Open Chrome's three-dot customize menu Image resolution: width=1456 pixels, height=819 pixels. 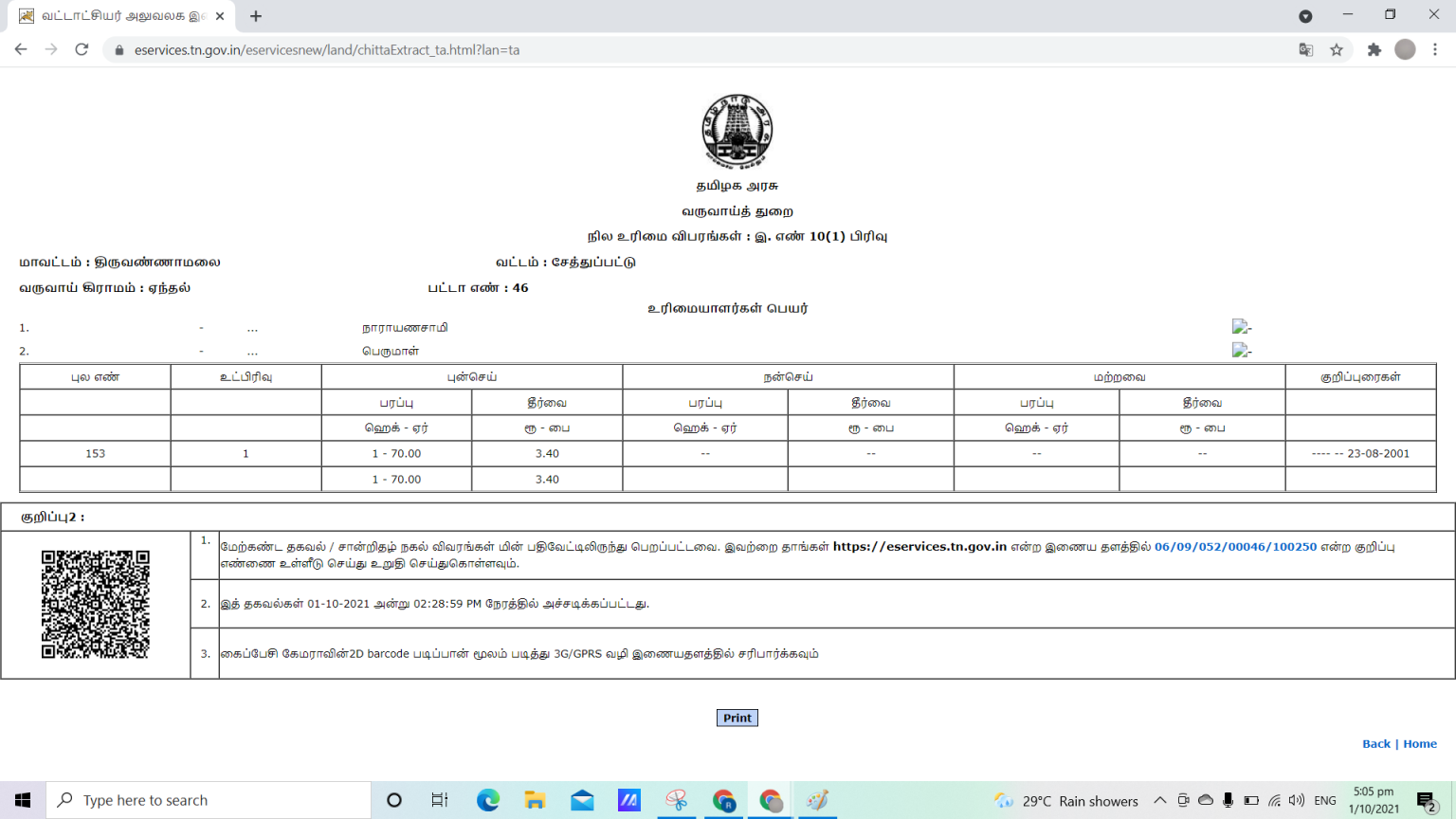coord(1435,49)
